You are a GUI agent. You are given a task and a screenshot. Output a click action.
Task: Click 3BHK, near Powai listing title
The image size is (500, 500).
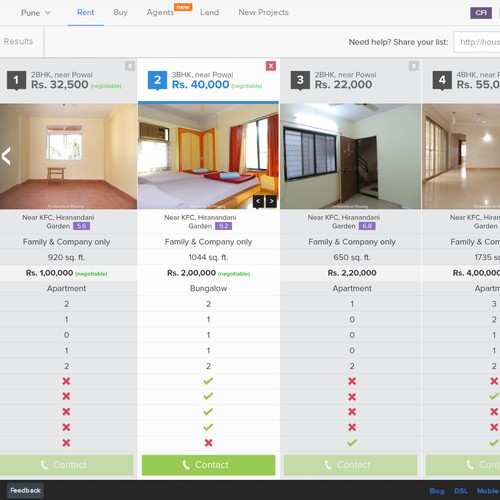[x=202, y=75]
